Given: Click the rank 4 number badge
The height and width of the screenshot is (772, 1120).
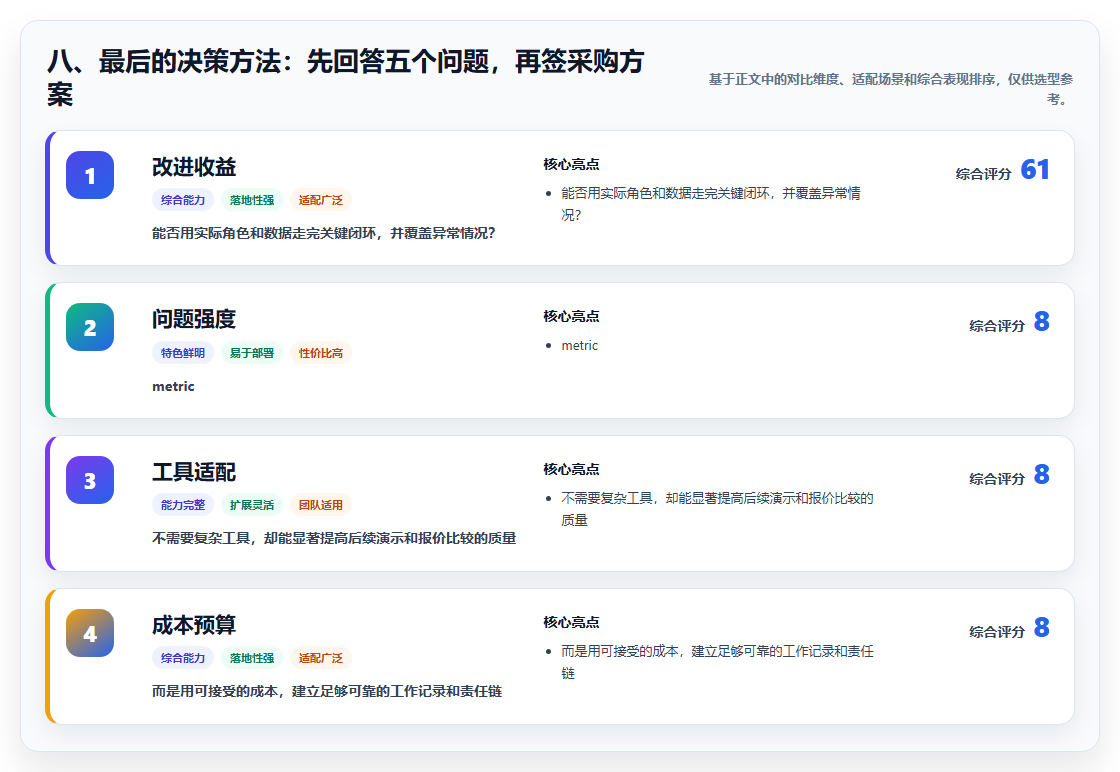Looking at the screenshot, I should 90,633.
